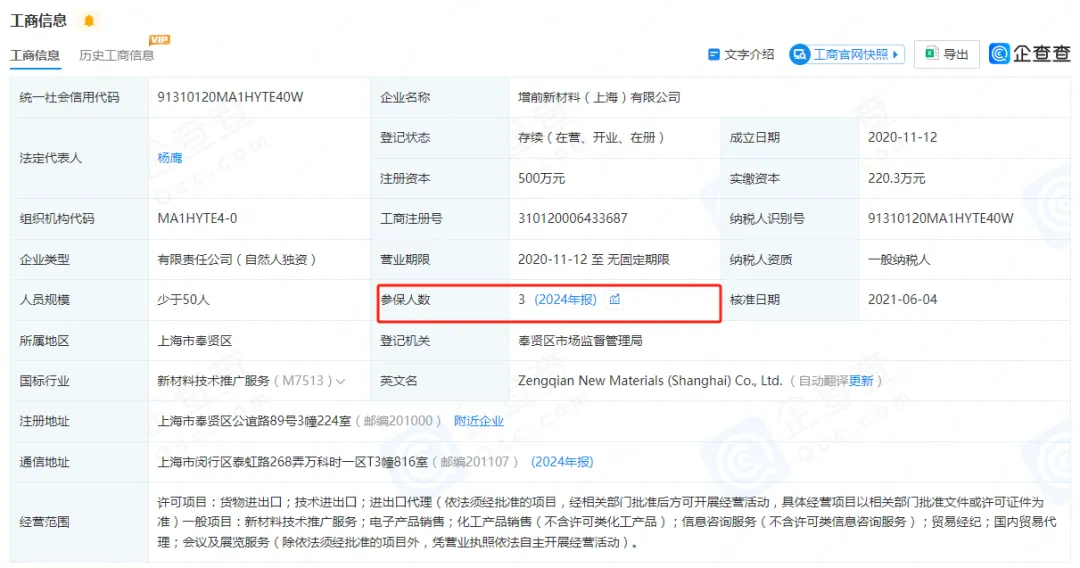The width and height of the screenshot is (1080, 568).
Task: Select 2020-11-12 至 无固定期限 business term
Action: [x=594, y=260]
